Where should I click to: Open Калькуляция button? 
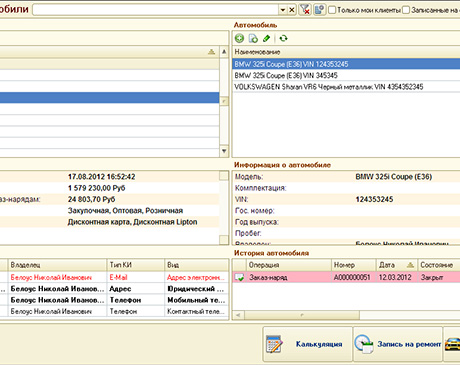[307, 344]
